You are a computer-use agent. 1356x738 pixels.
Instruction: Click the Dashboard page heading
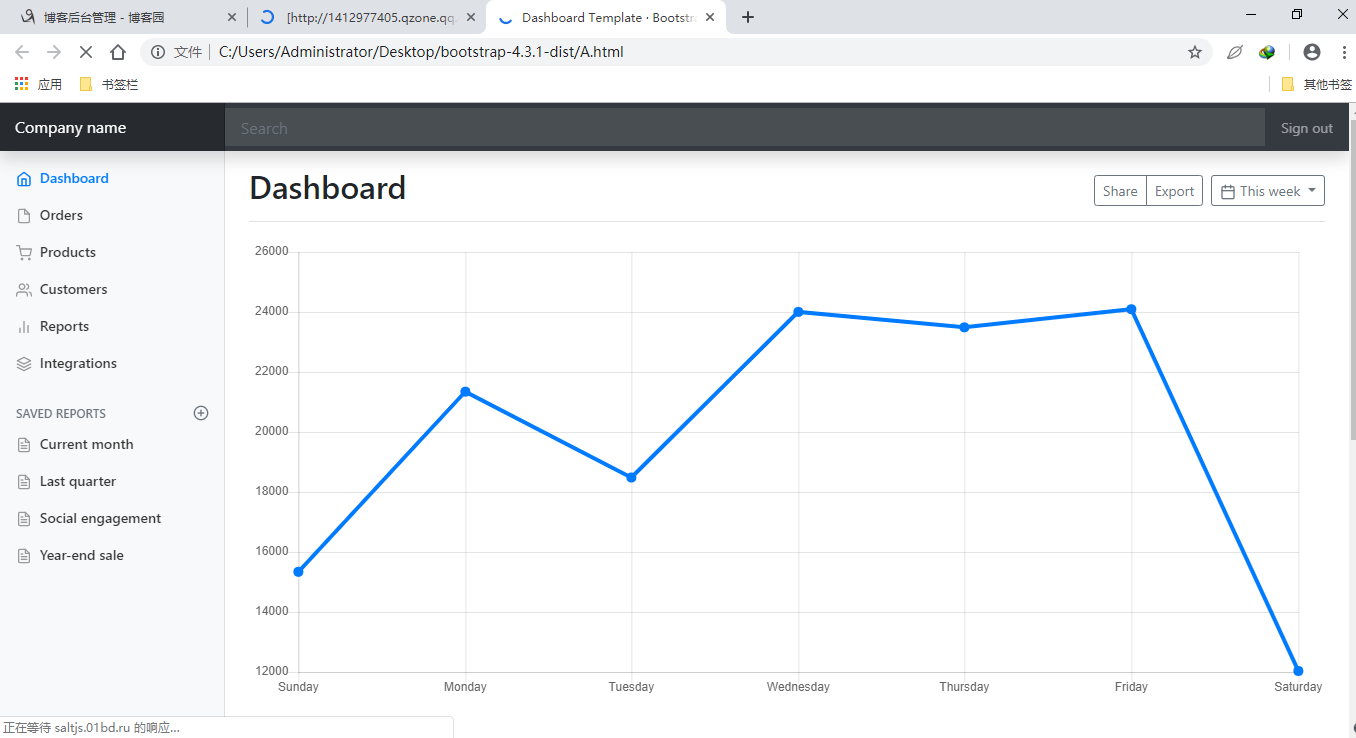pyautogui.click(x=328, y=188)
